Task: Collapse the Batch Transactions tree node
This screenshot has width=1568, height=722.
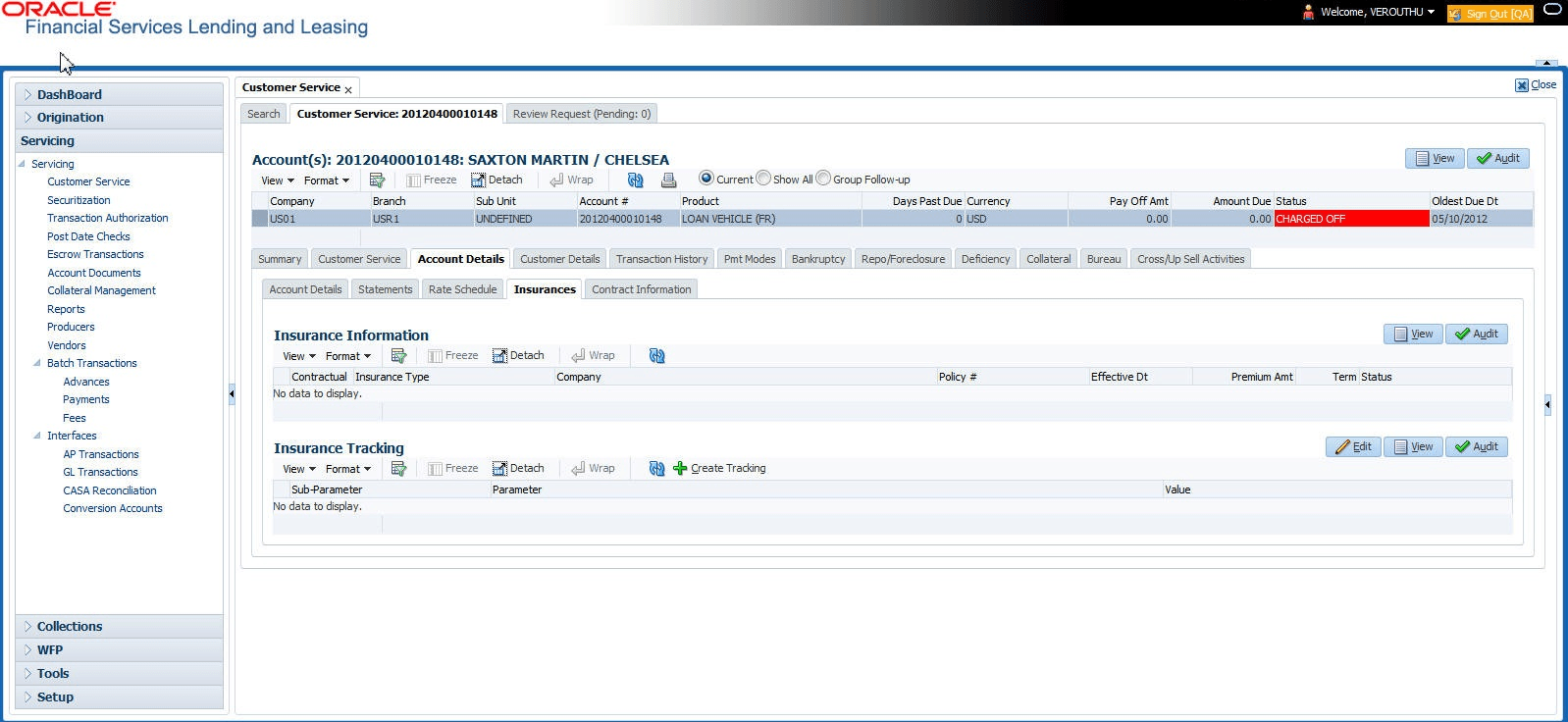Action: pos(37,363)
